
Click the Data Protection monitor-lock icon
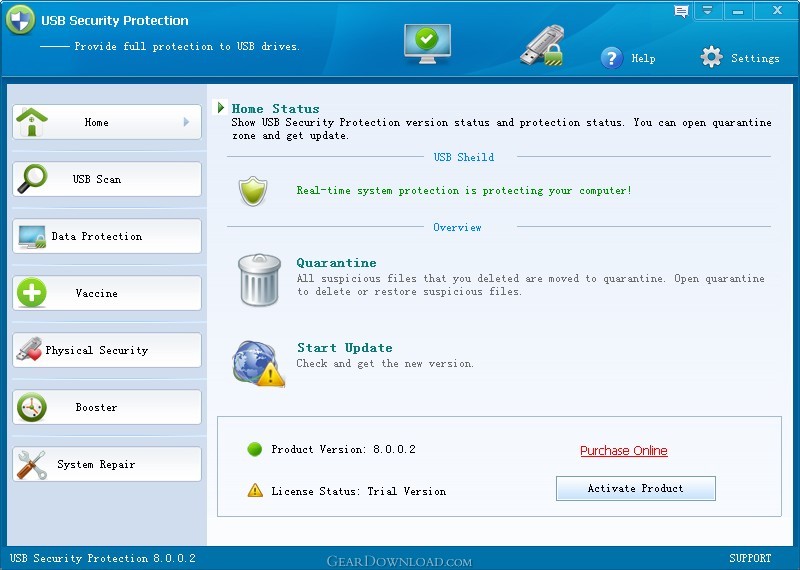[32, 236]
